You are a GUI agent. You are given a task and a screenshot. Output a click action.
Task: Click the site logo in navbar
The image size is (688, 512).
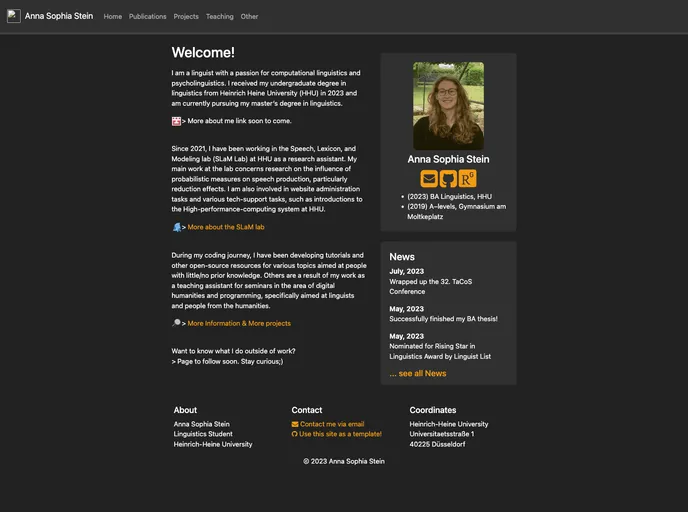pyautogui.click(x=14, y=16)
